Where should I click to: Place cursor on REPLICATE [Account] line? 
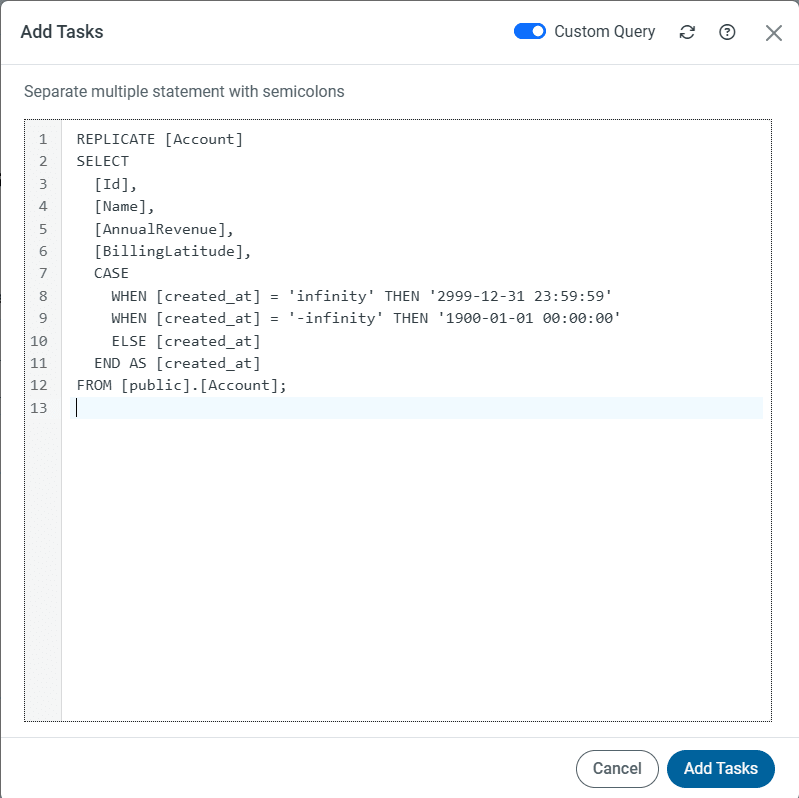[x=160, y=139]
